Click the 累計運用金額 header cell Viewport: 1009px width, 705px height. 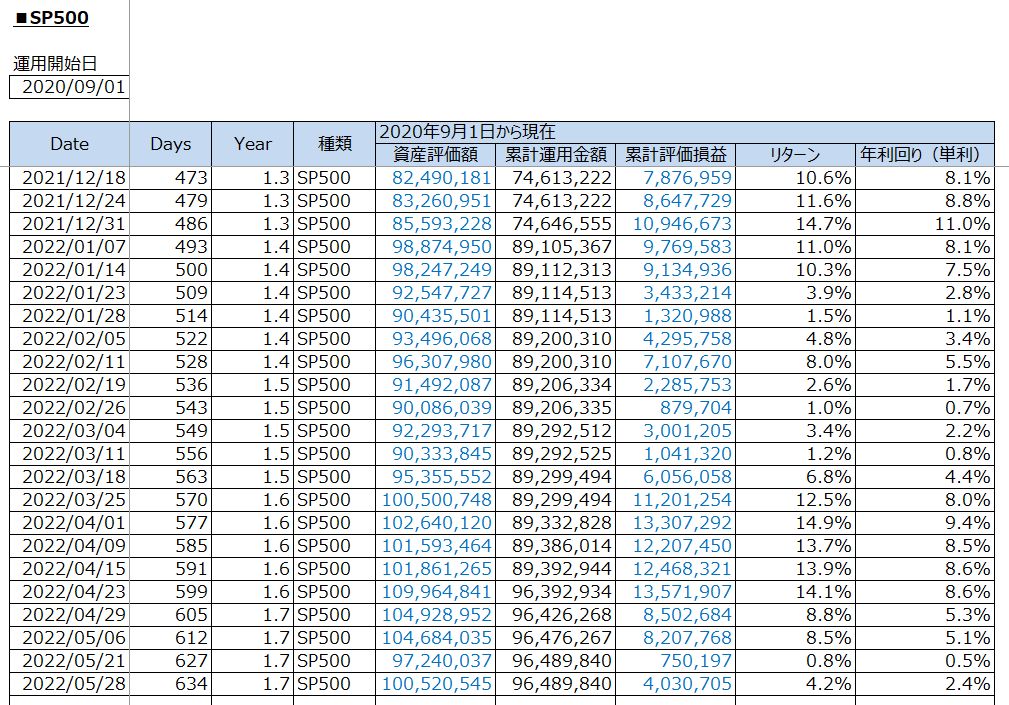click(x=555, y=155)
